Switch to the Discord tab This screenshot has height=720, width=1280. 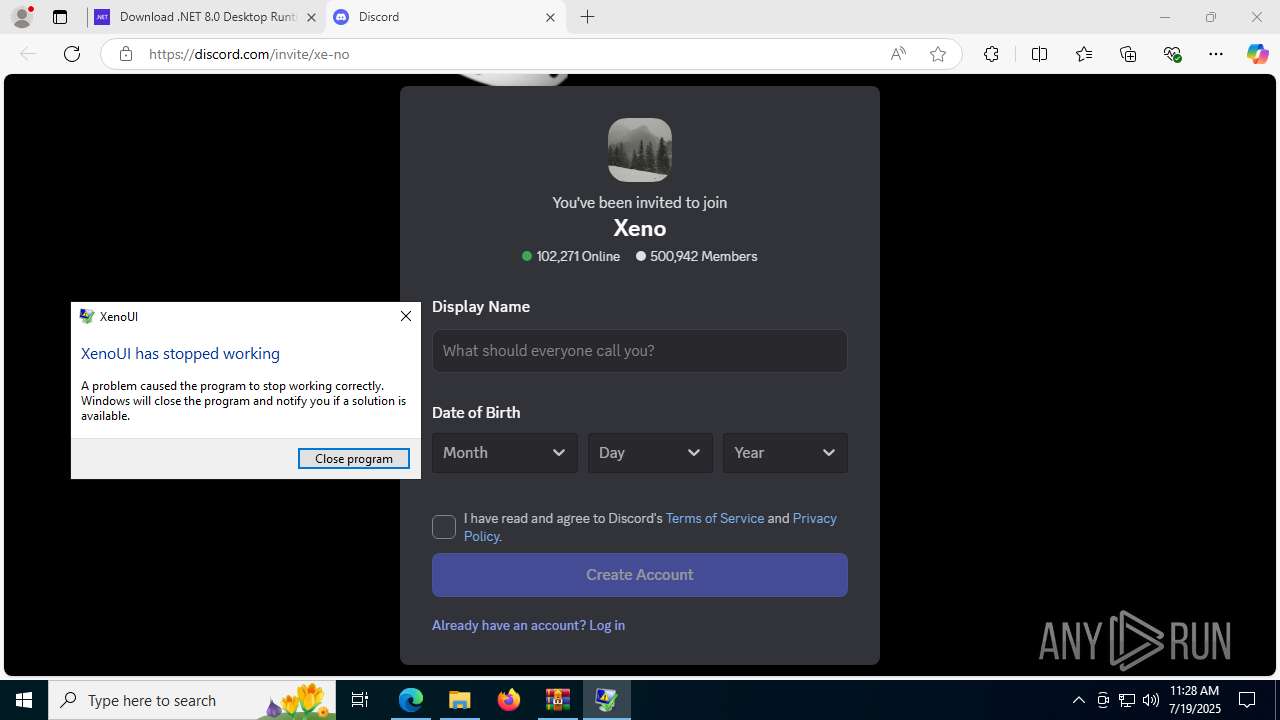point(445,17)
